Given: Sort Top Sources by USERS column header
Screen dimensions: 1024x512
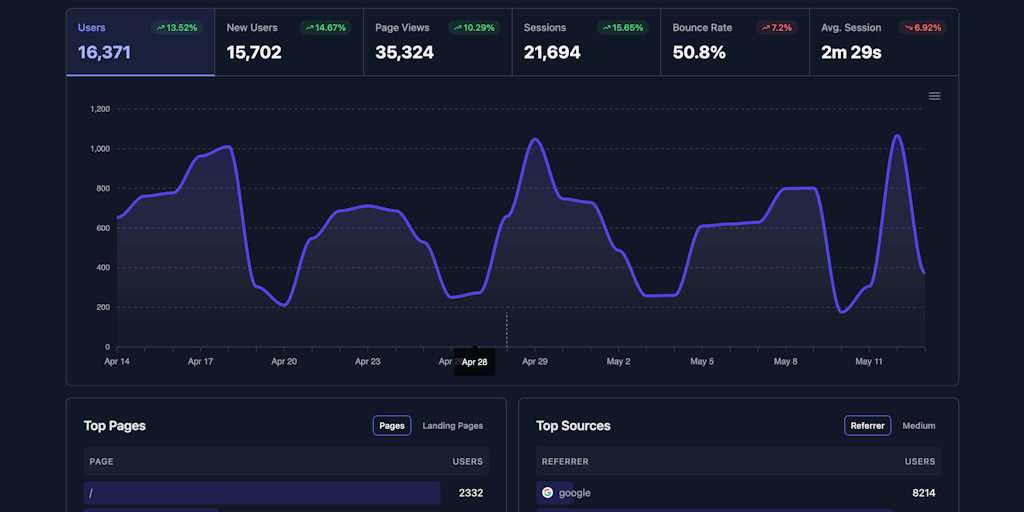Looking at the screenshot, I should tap(919, 461).
